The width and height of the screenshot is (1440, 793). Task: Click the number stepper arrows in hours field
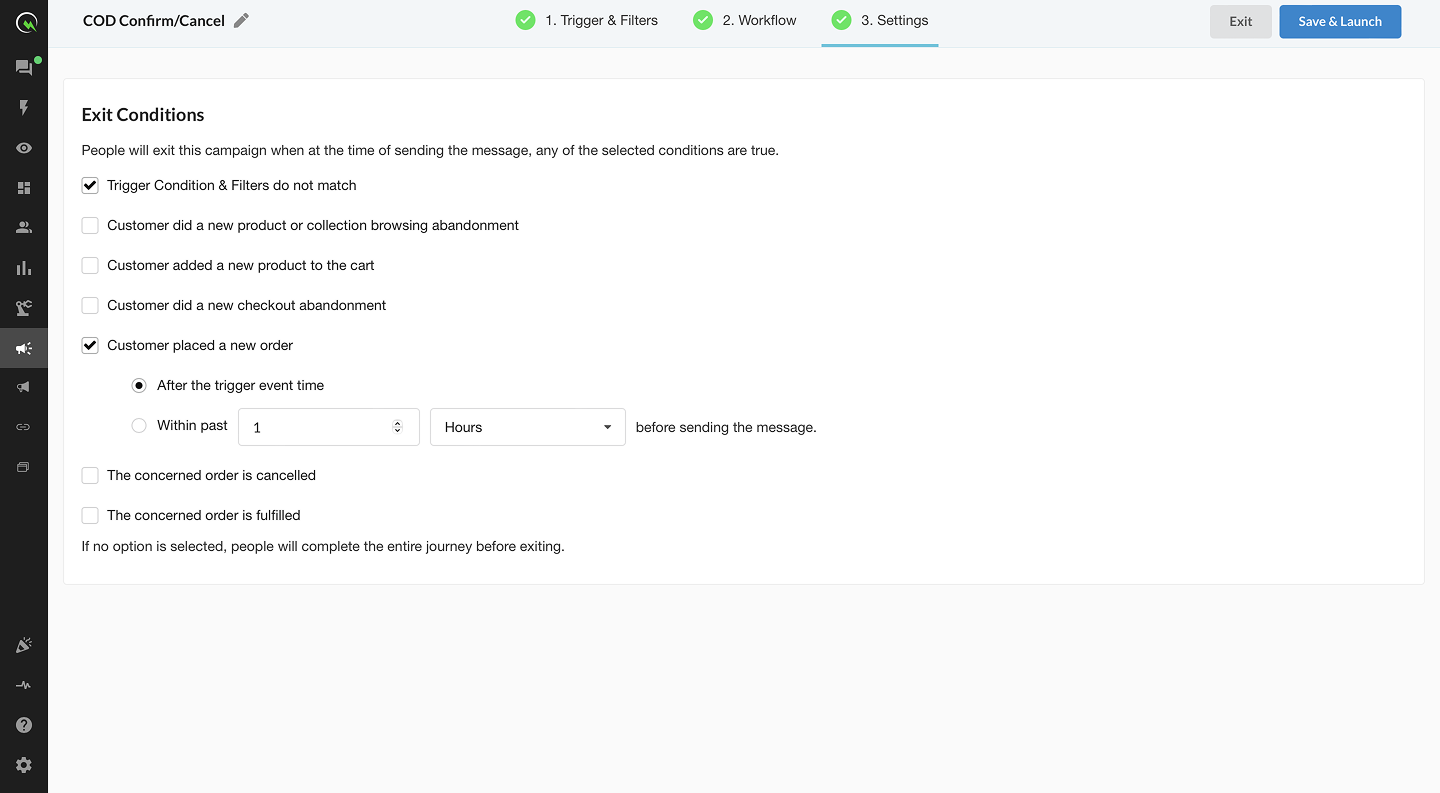click(397, 427)
